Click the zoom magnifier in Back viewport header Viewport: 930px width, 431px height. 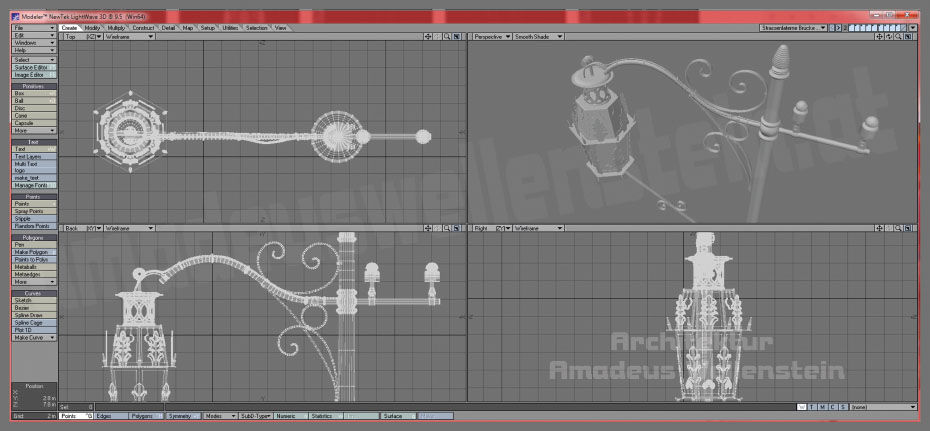(x=447, y=228)
